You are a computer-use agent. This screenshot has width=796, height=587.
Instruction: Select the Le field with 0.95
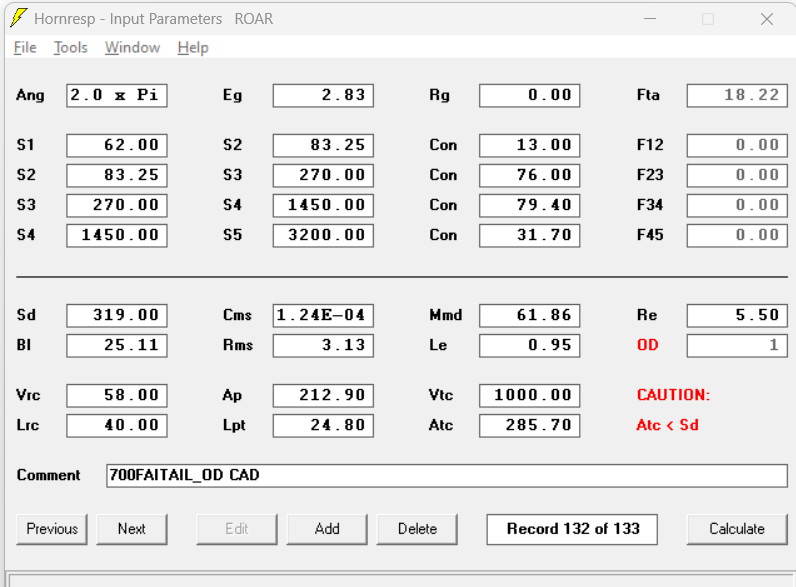[x=529, y=345]
